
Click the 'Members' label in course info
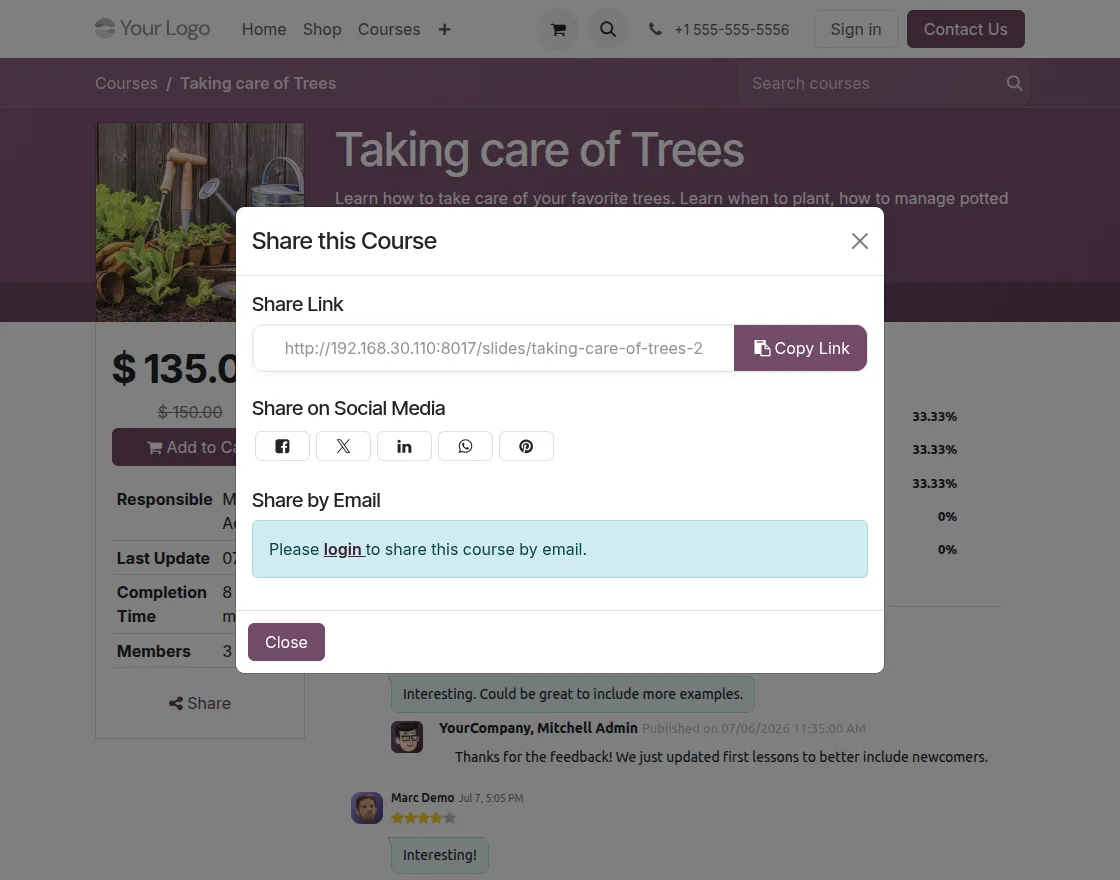[154, 651]
